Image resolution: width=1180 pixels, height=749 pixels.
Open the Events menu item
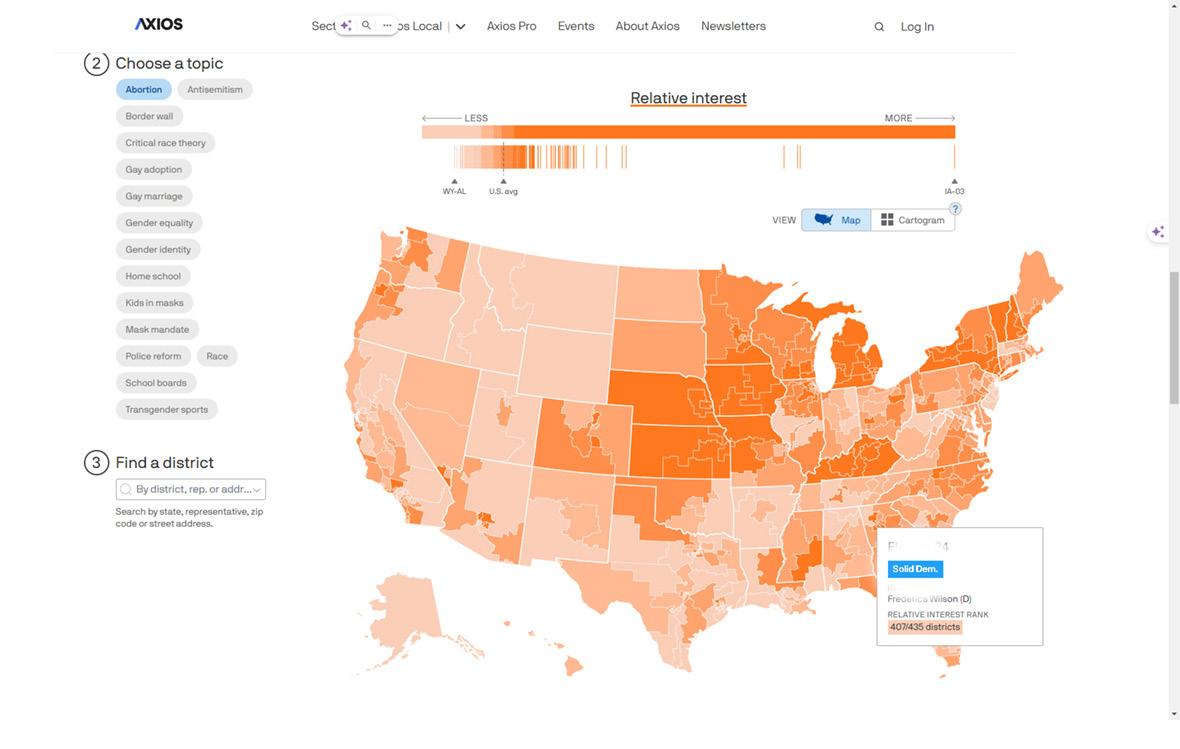click(576, 26)
